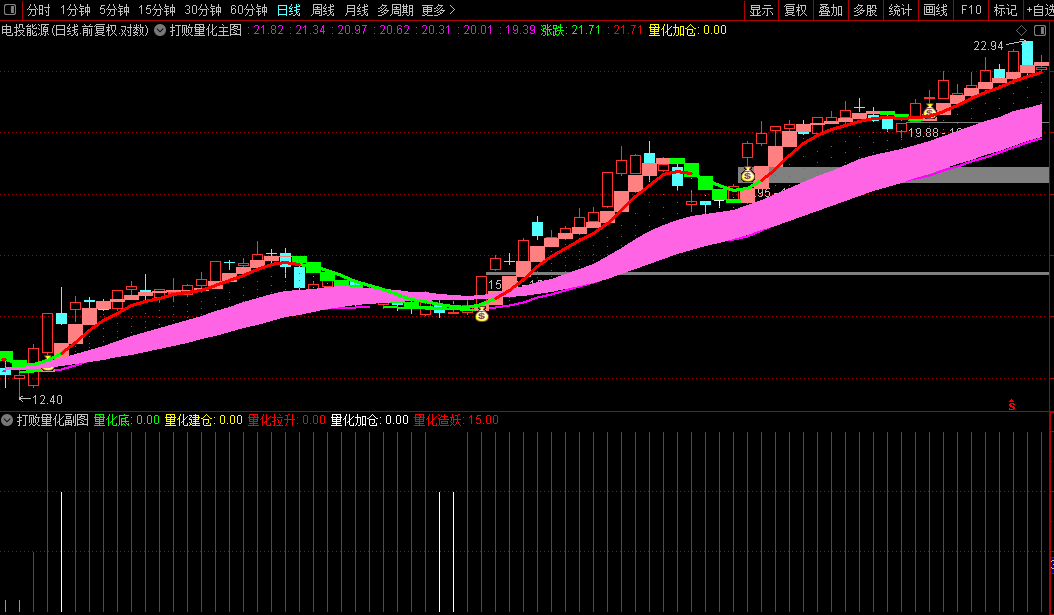Click the money bag signal near price 15
The width and height of the screenshot is (1054, 615).
(x=482, y=314)
